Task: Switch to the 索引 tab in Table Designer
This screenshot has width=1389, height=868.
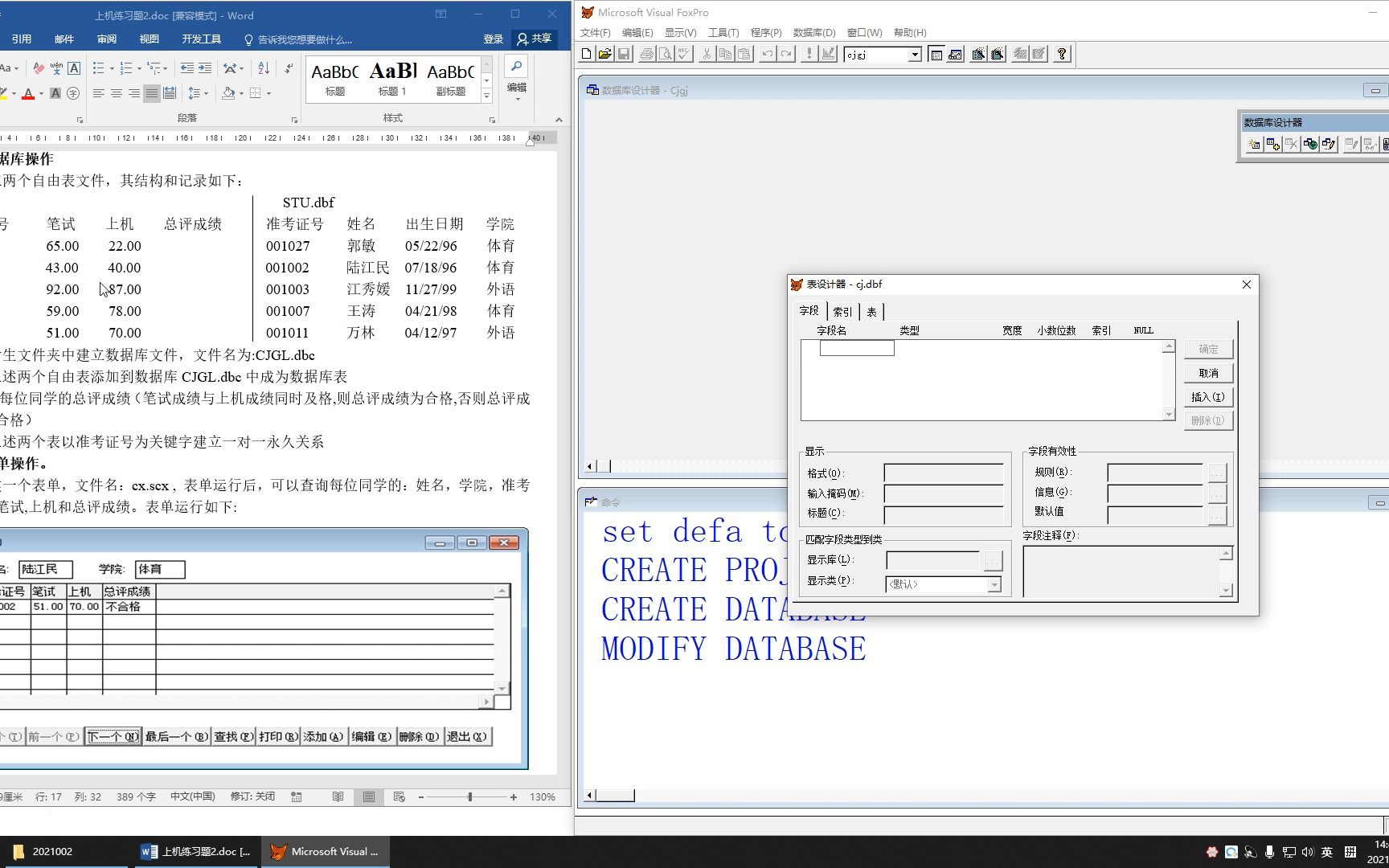Action: pos(842,312)
